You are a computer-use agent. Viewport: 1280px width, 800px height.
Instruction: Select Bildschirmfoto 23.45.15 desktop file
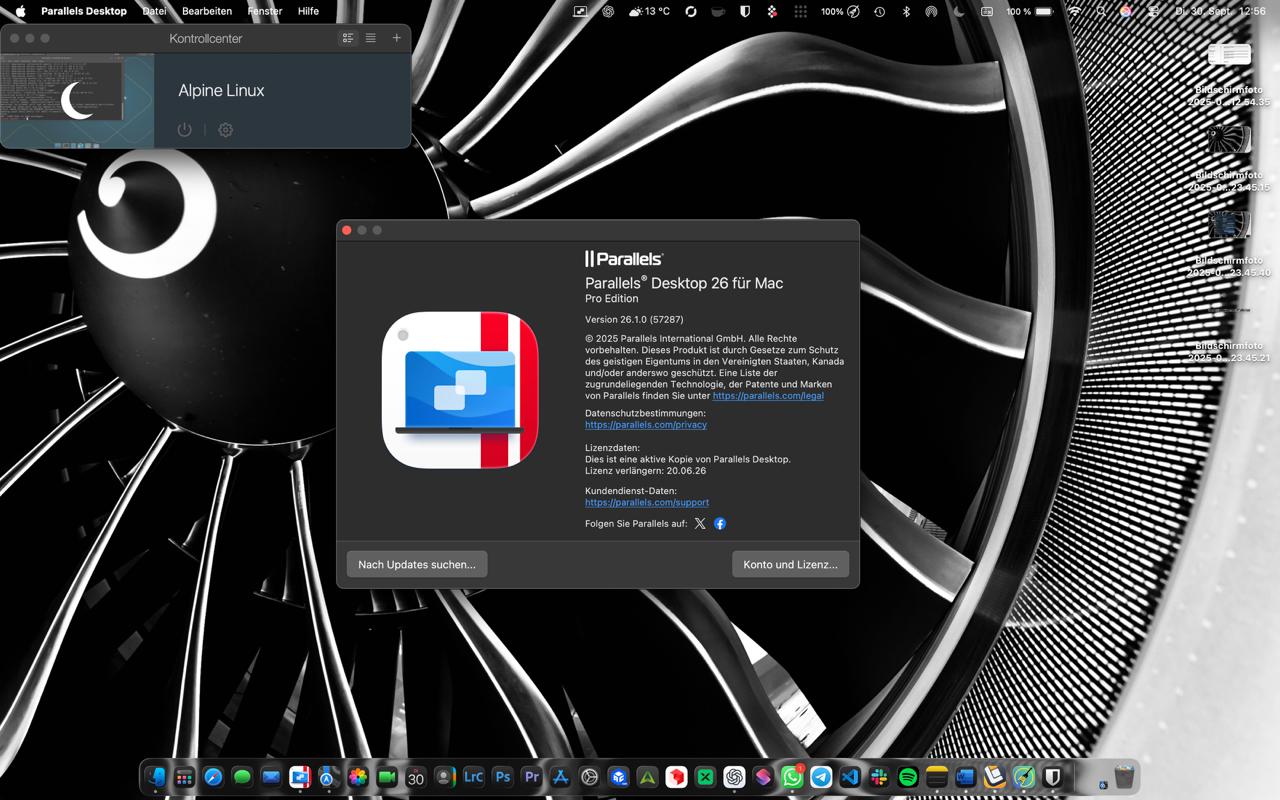pos(1229,158)
